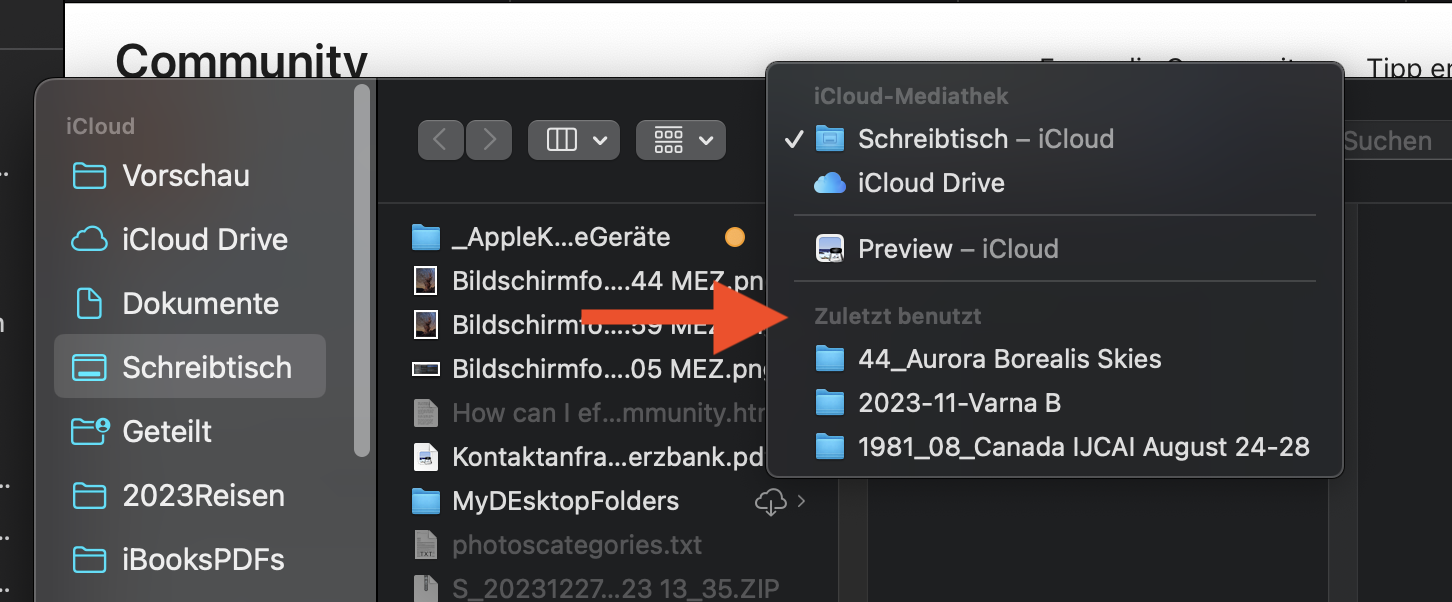Select Vorschau folder in the sidebar
The width and height of the screenshot is (1452, 602).
coord(186,176)
